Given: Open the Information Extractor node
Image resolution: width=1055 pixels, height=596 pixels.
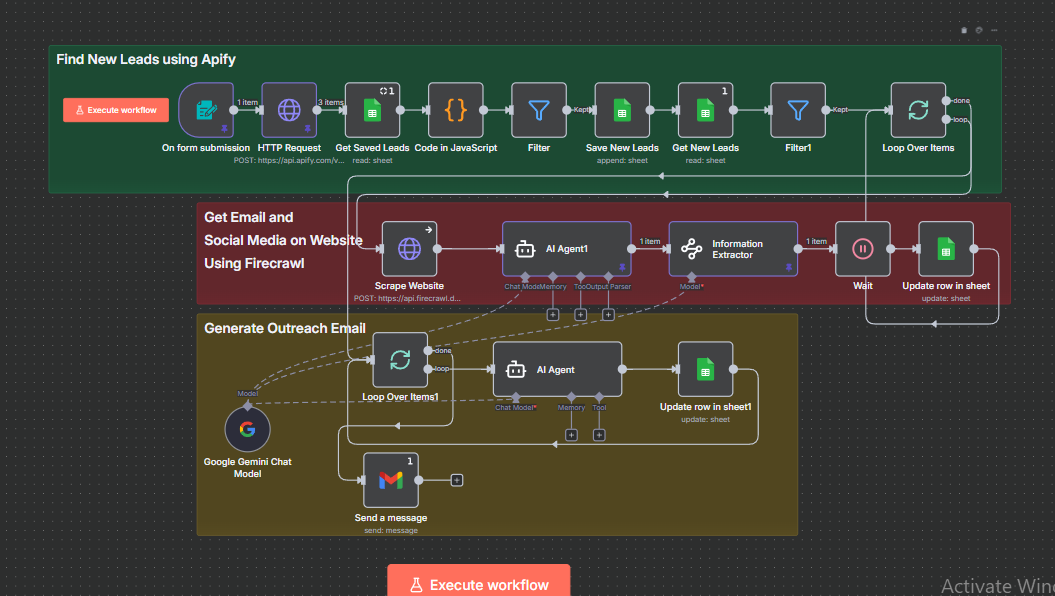Looking at the screenshot, I should [733, 248].
